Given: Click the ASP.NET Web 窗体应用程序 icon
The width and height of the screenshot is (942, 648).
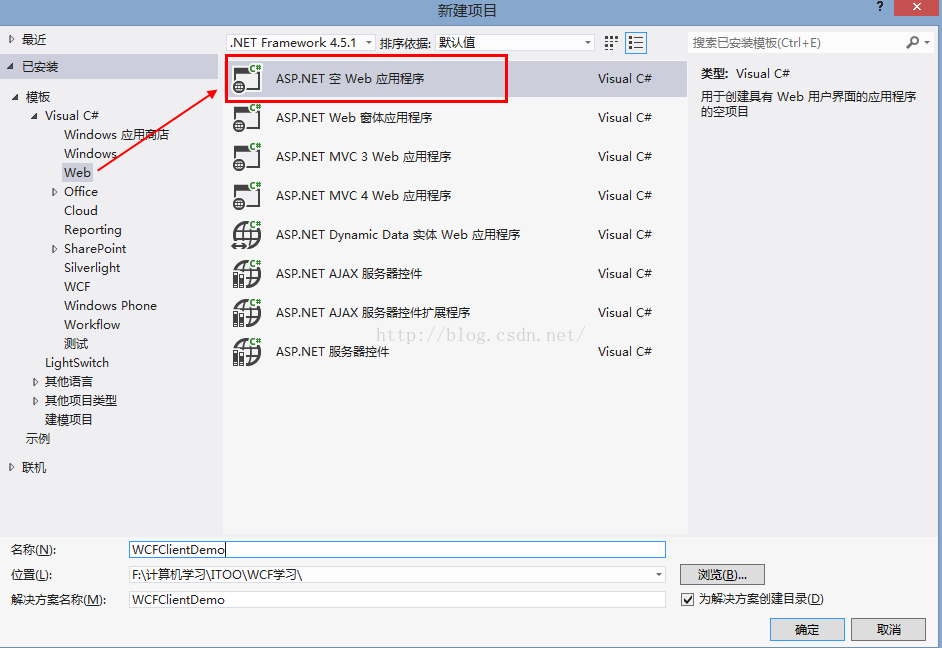Looking at the screenshot, I should coord(247,118).
